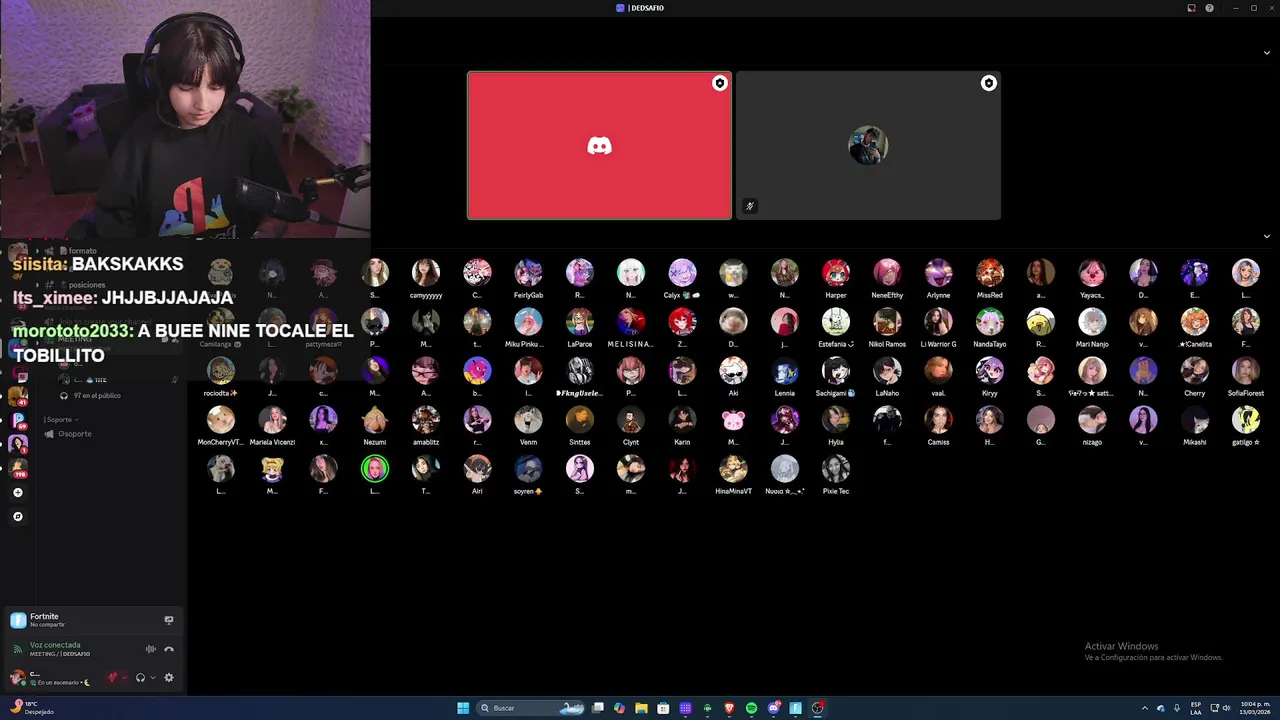
Task: View MissRed's avatar in audience
Action: pyautogui.click(x=990, y=273)
